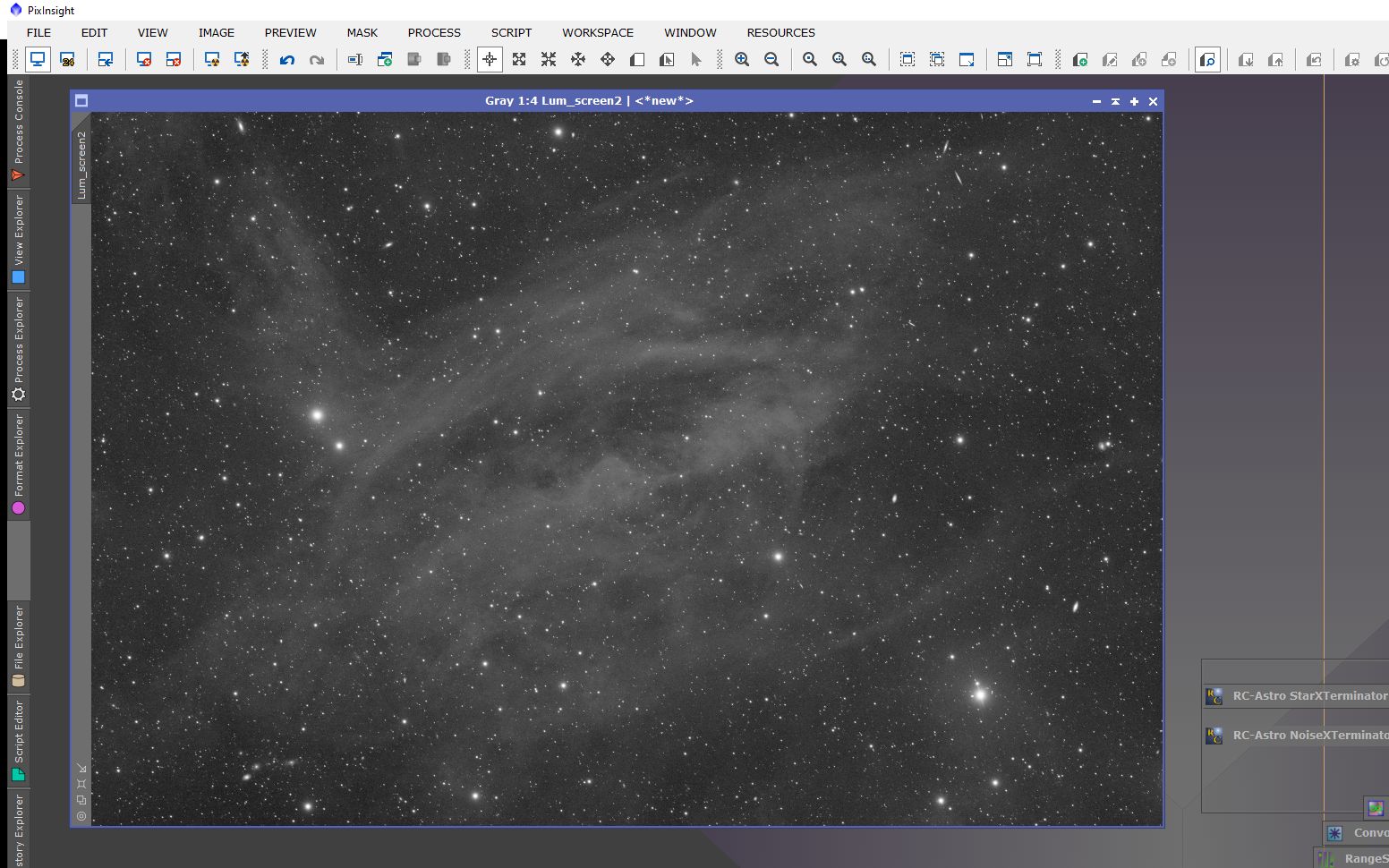
Task: Open the IMAGE menu
Action: tap(217, 32)
